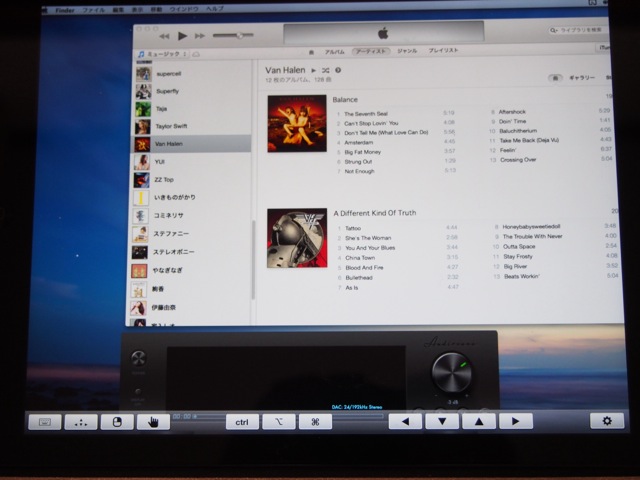The width and height of the screenshot is (640, 480).
Task: Shuffle Van Halen songs
Action: coord(325,70)
